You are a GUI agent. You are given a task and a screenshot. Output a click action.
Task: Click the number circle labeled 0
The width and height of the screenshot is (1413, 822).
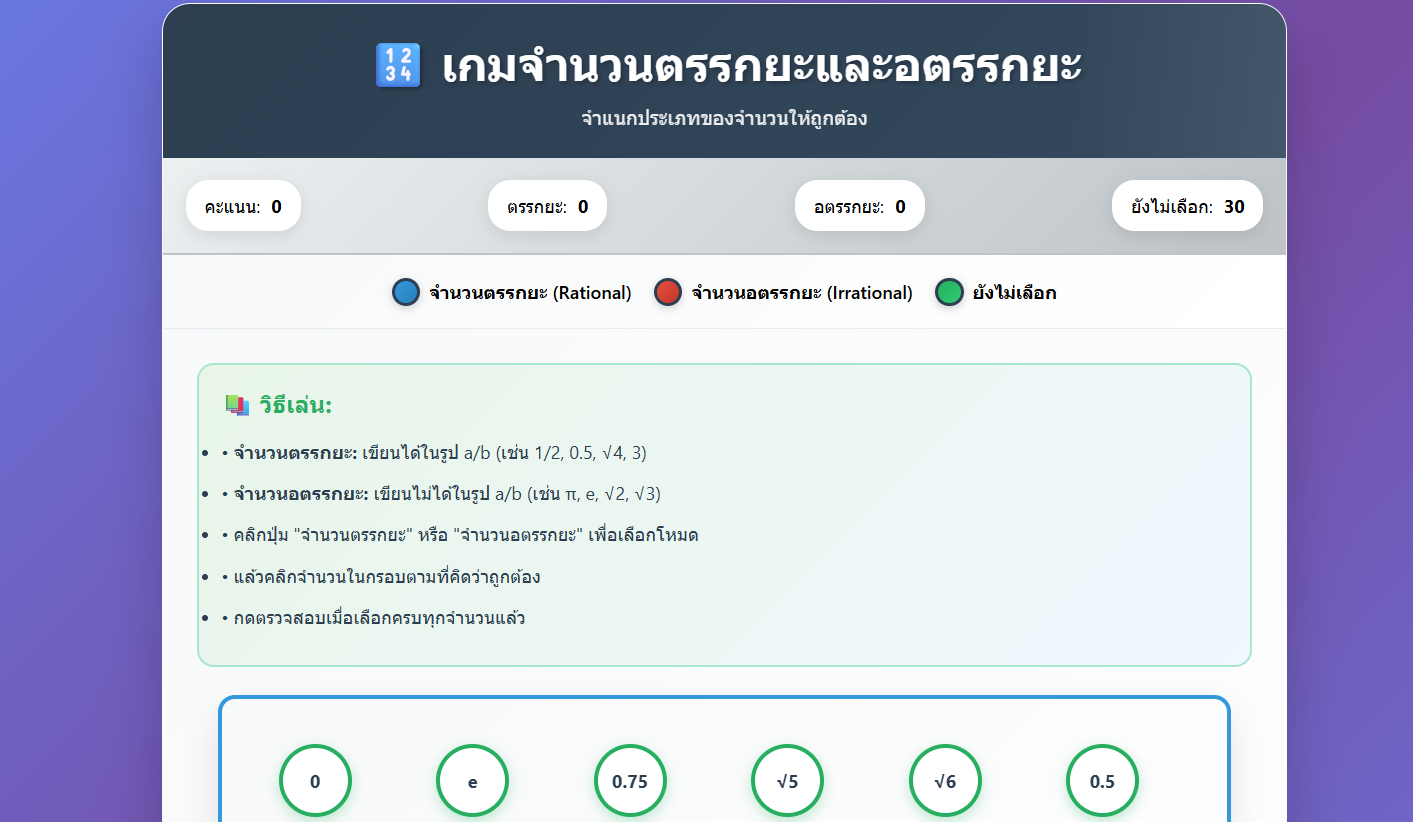[315, 781]
